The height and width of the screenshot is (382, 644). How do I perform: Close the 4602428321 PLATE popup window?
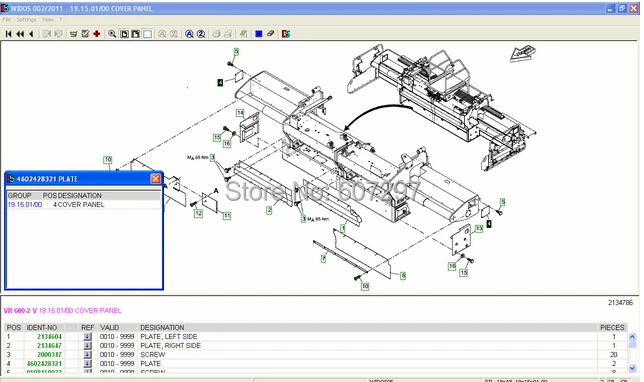point(155,179)
